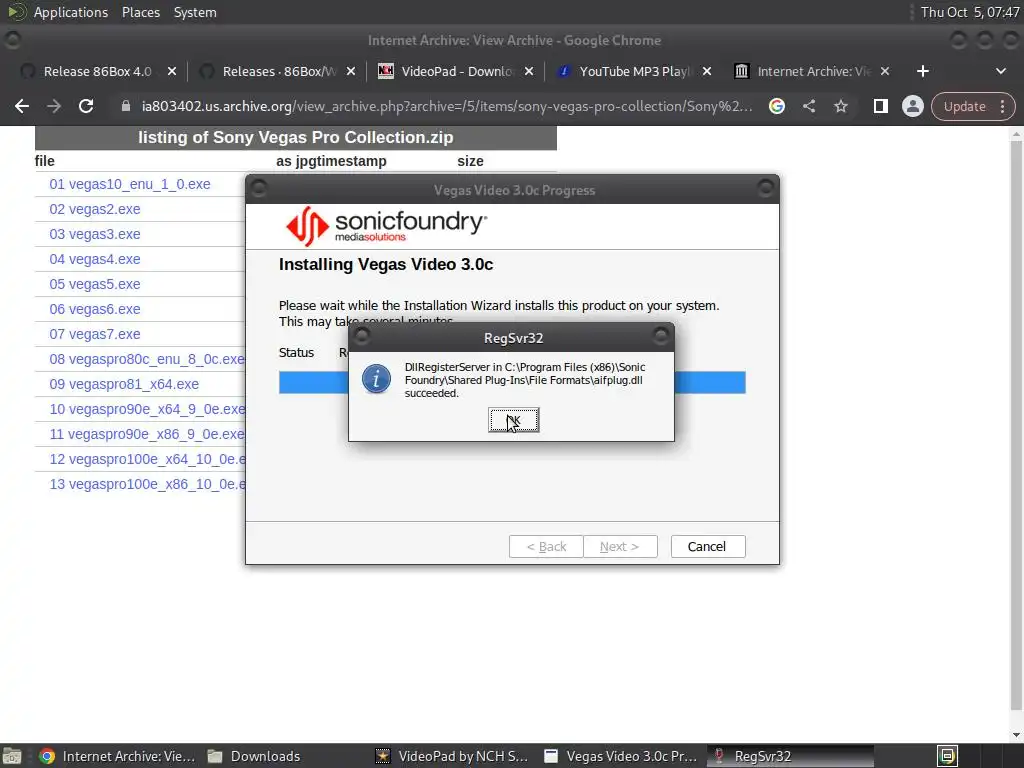
Task: Open 11 vegaspro90e_x86_9_0e.exe link
Action: pyautogui.click(x=147, y=434)
